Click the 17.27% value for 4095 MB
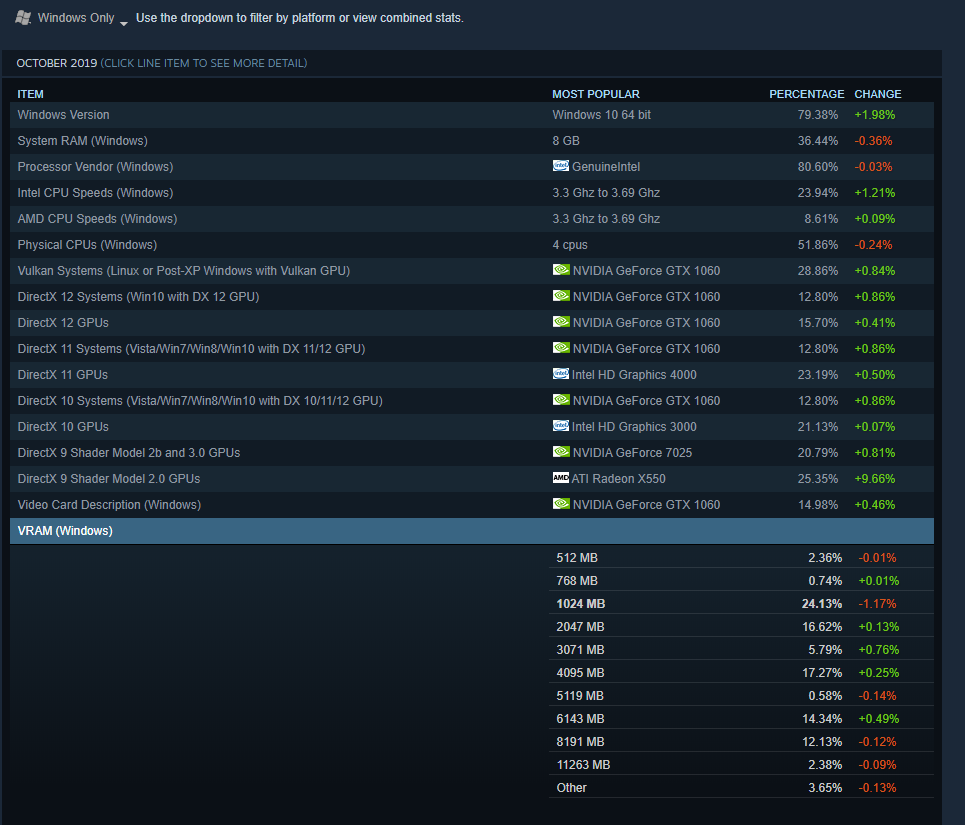 click(x=822, y=673)
